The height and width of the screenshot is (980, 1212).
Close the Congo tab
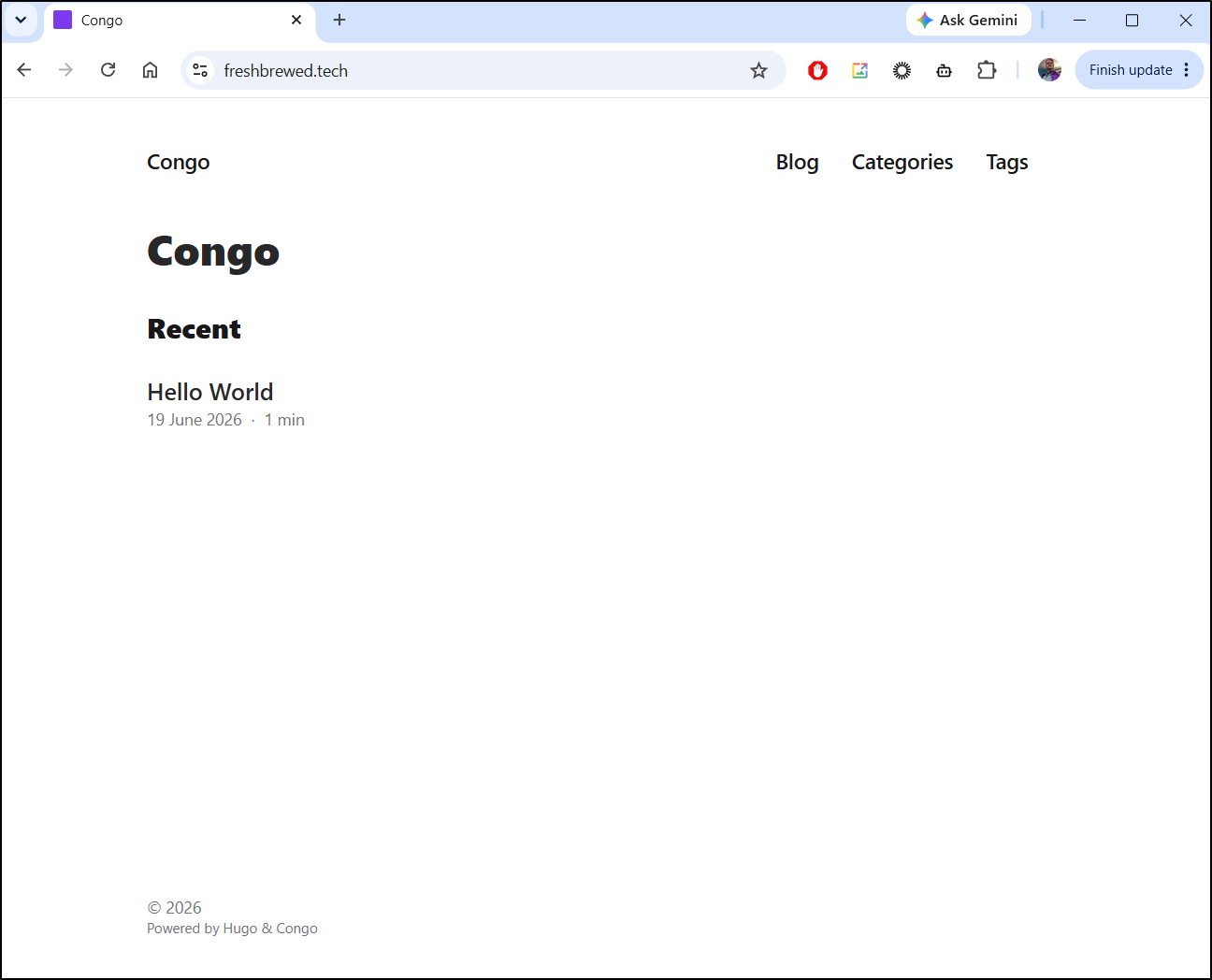tap(296, 20)
